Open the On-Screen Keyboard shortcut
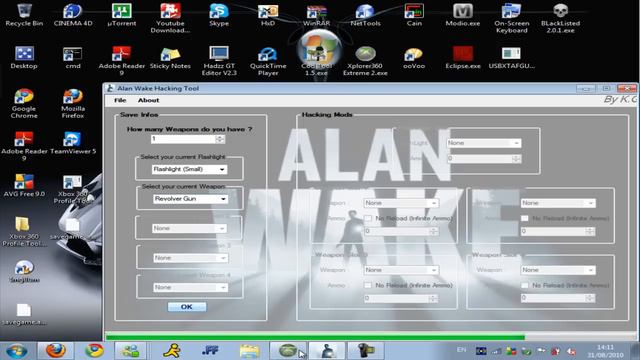Viewport: 640px width, 360px height. pos(511,17)
